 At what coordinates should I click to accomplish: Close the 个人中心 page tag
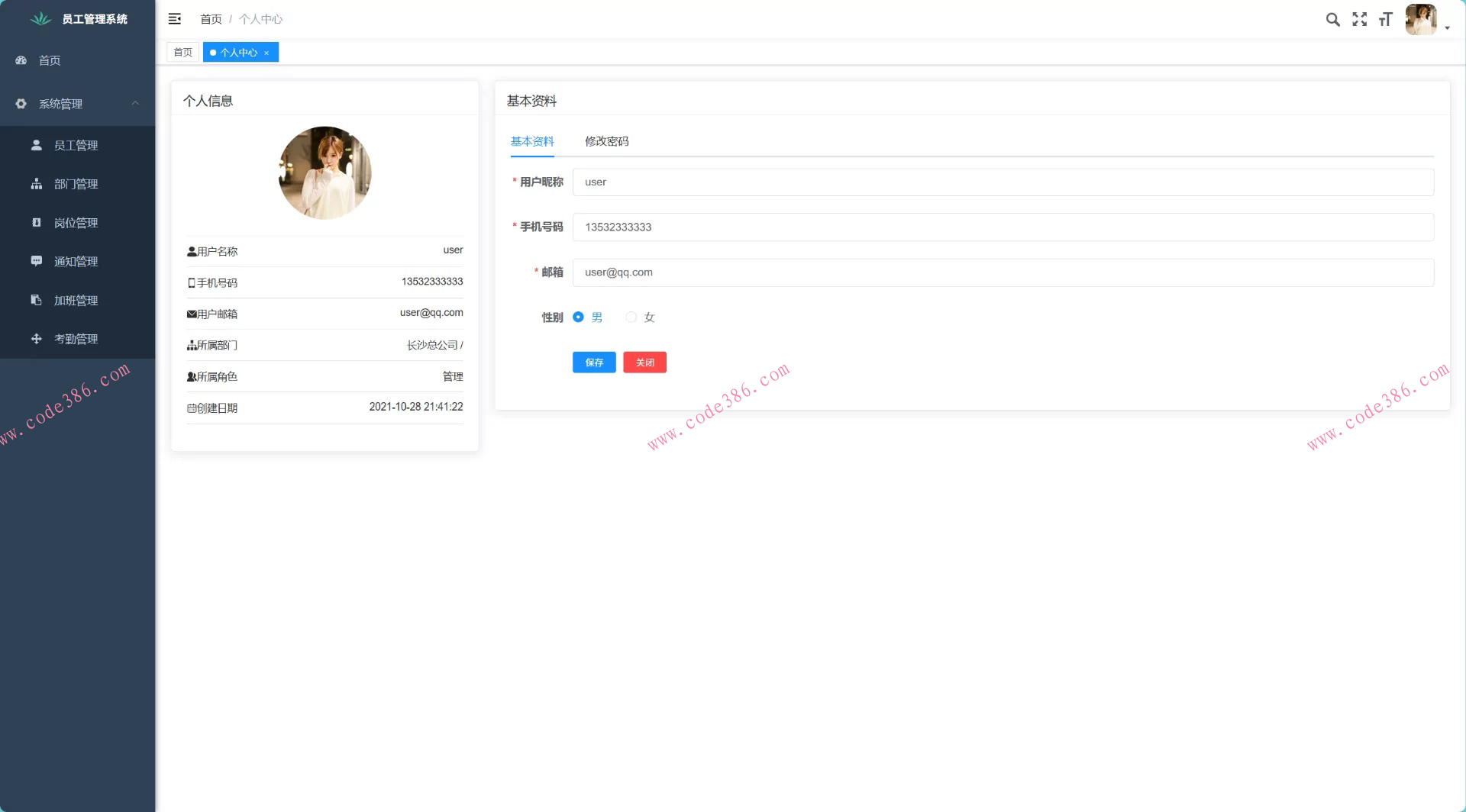pyautogui.click(x=266, y=53)
